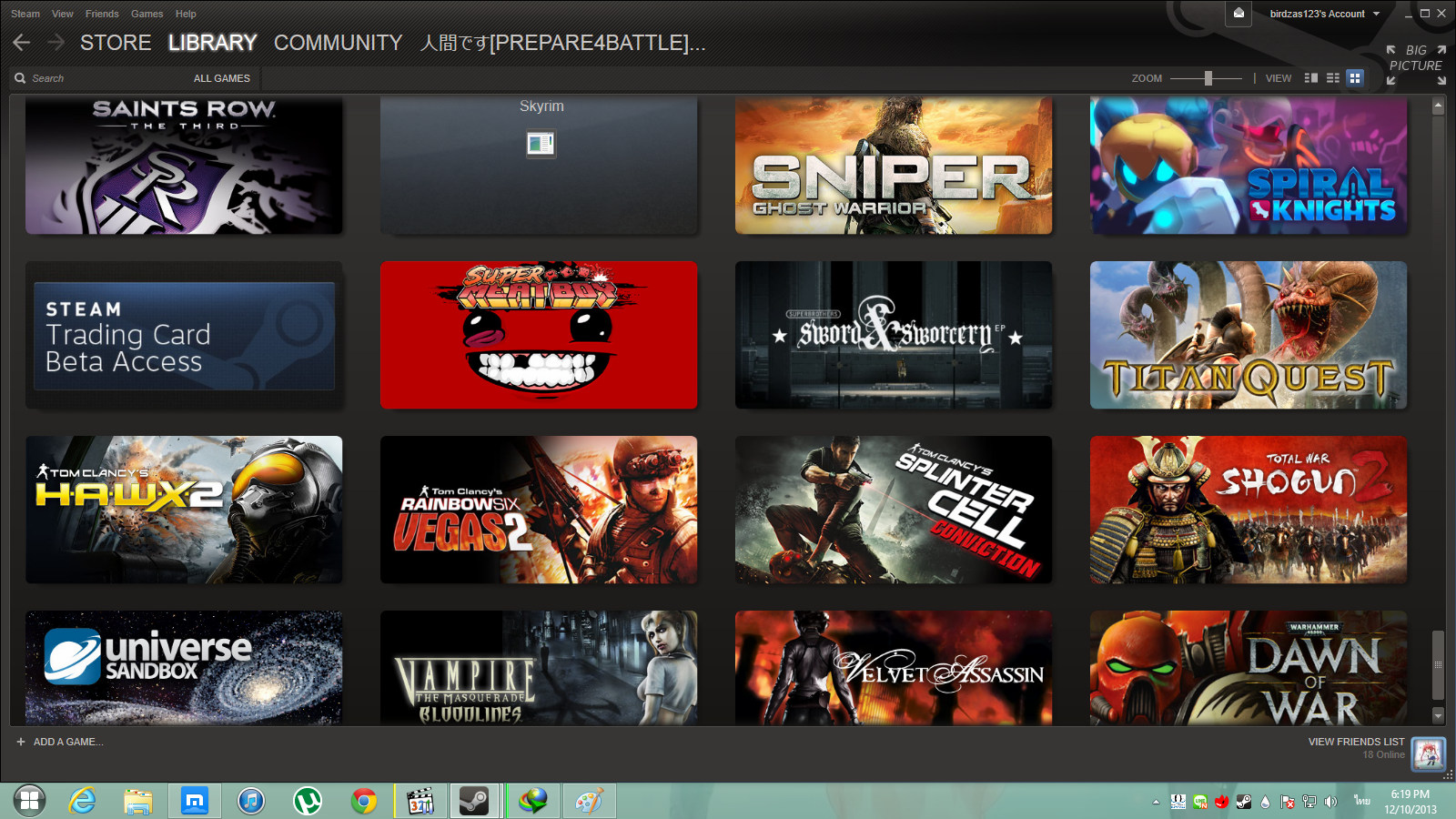Launch Google Chrome from taskbar

coord(364,801)
